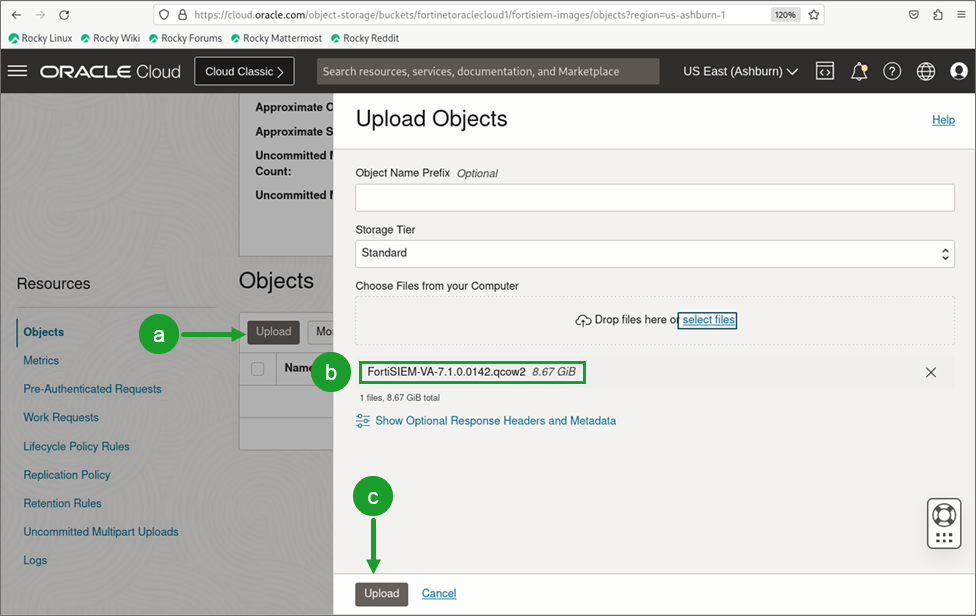The width and height of the screenshot is (976, 616).
Task: Open help using the question mark icon
Action: tap(892, 71)
